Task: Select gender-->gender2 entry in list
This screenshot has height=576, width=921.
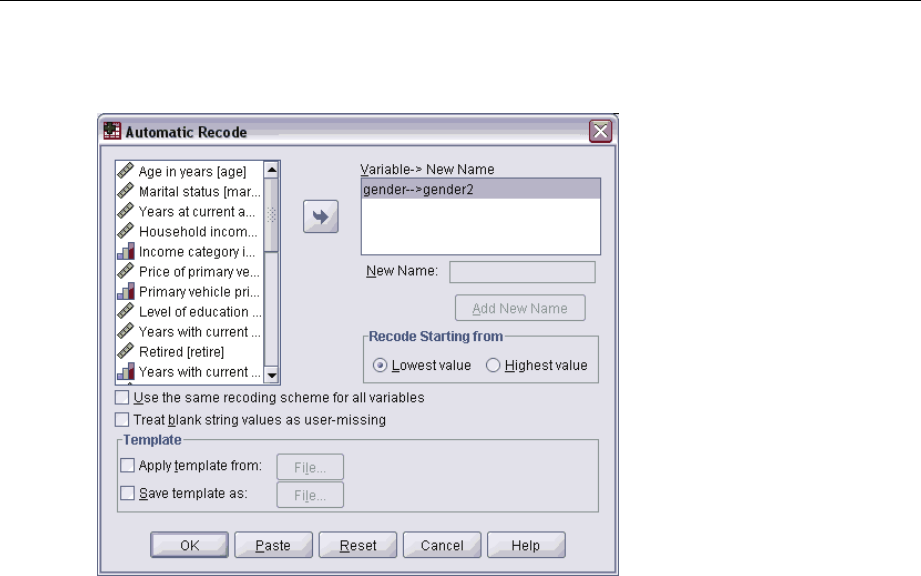Action: pos(480,189)
